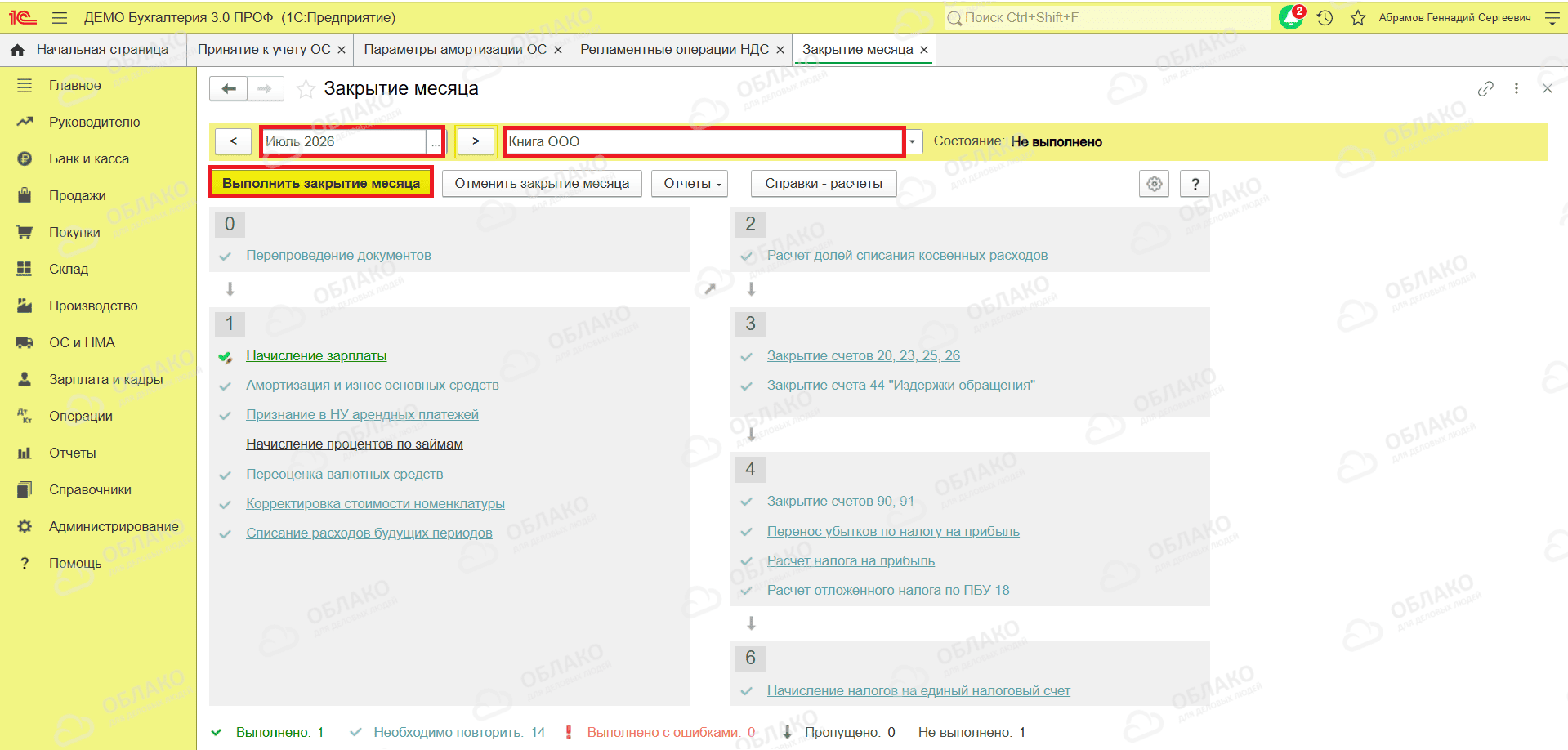
Task: Click the Зарплата и кадры person icon
Action: [x=25, y=379]
